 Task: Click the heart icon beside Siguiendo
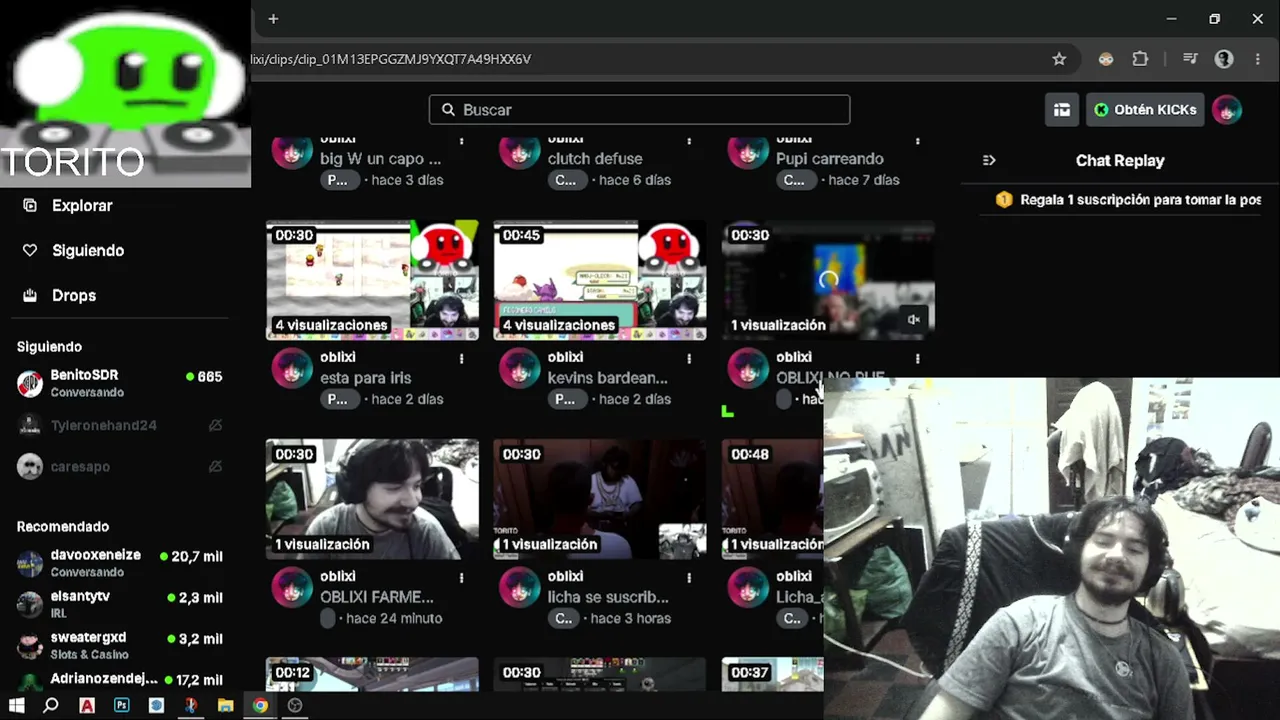(30, 250)
